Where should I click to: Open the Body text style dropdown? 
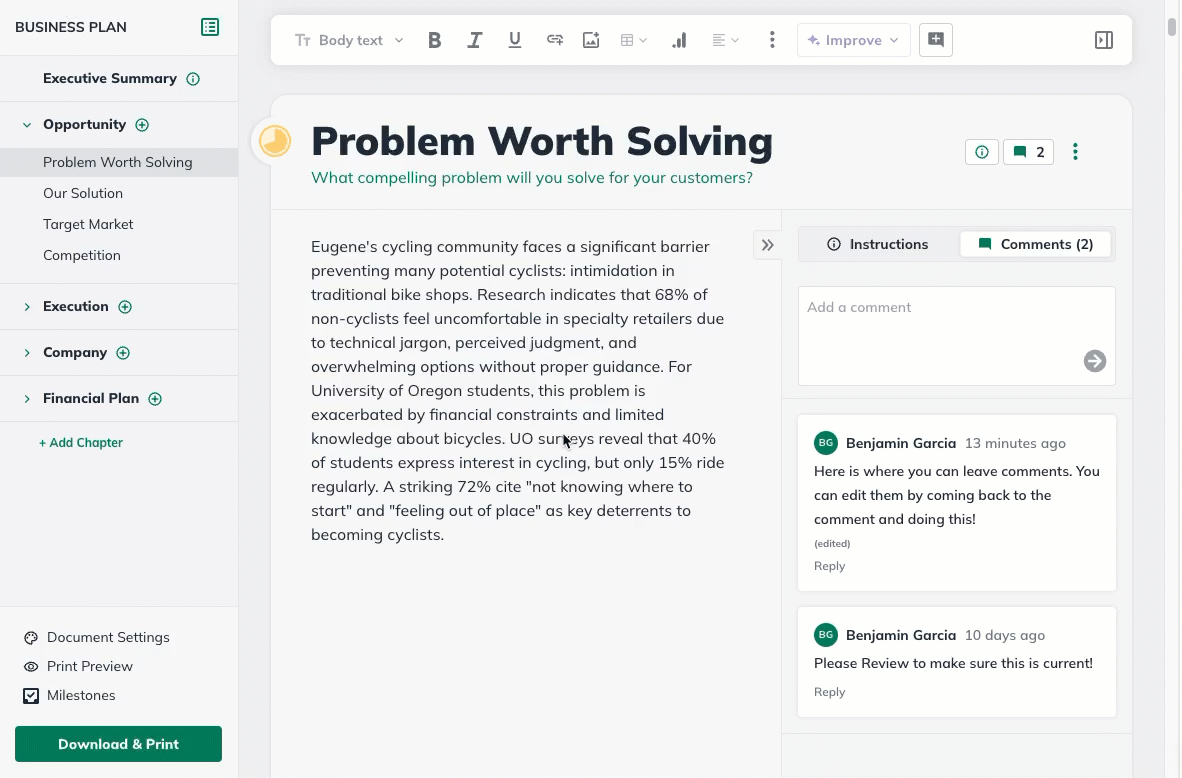(x=349, y=40)
